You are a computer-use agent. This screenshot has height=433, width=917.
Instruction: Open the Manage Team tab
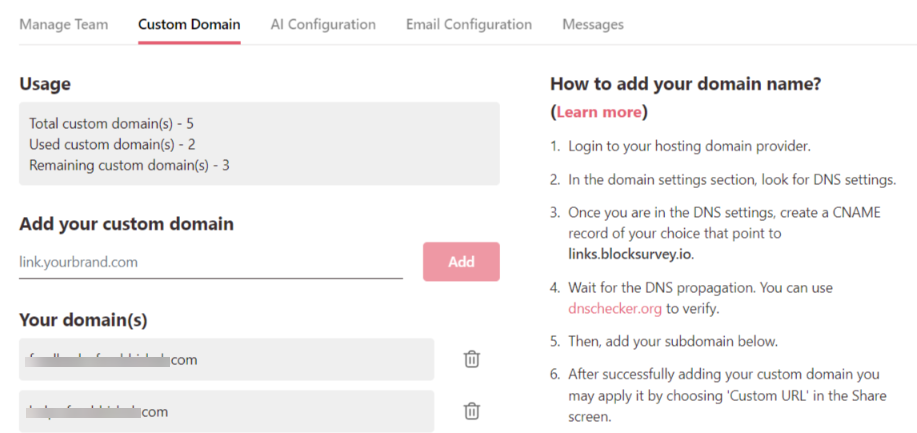(x=64, y=24)
